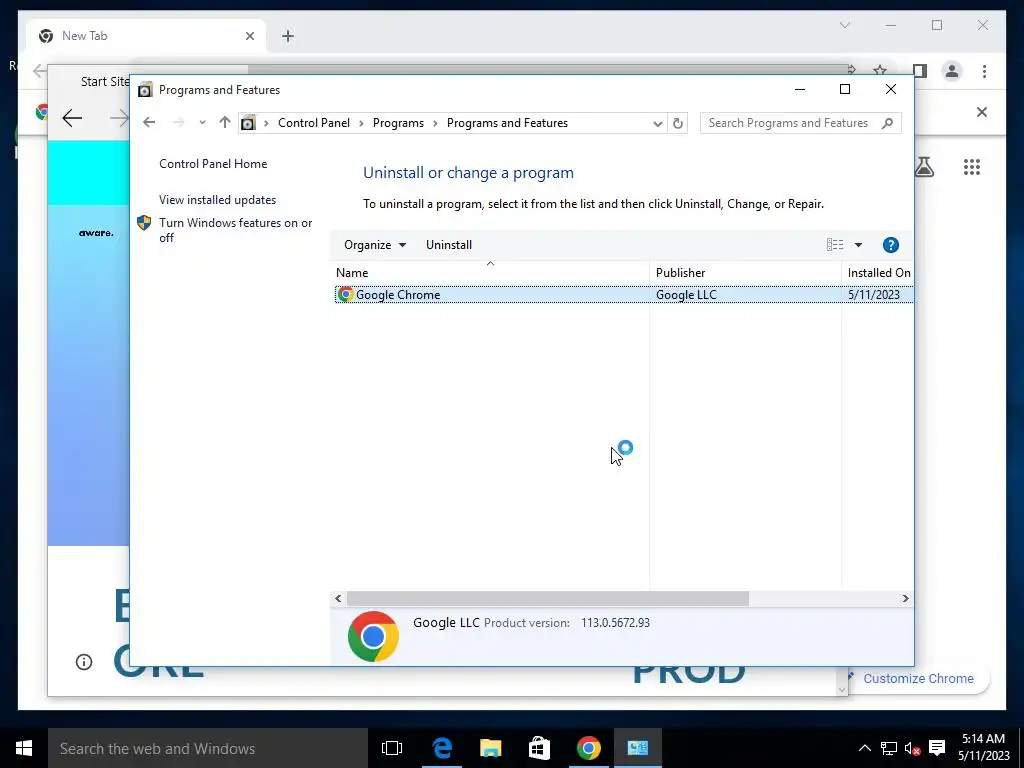
Task: Click the back arrow in the Start Site window
Action: (x=72, y=118)
